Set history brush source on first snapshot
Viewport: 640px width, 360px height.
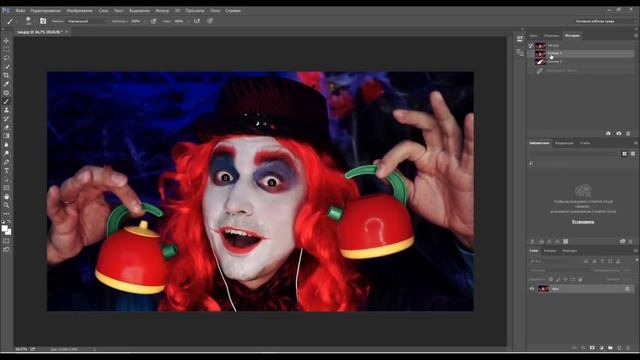531,46
